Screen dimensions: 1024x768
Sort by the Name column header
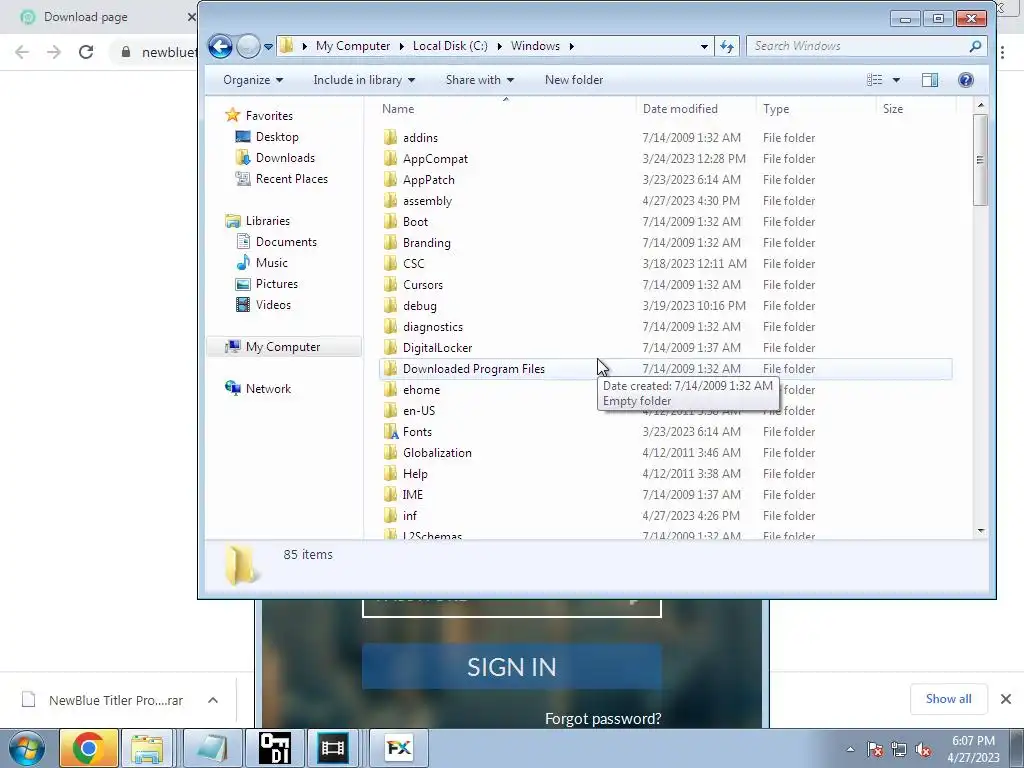click(x=506, y=108)
